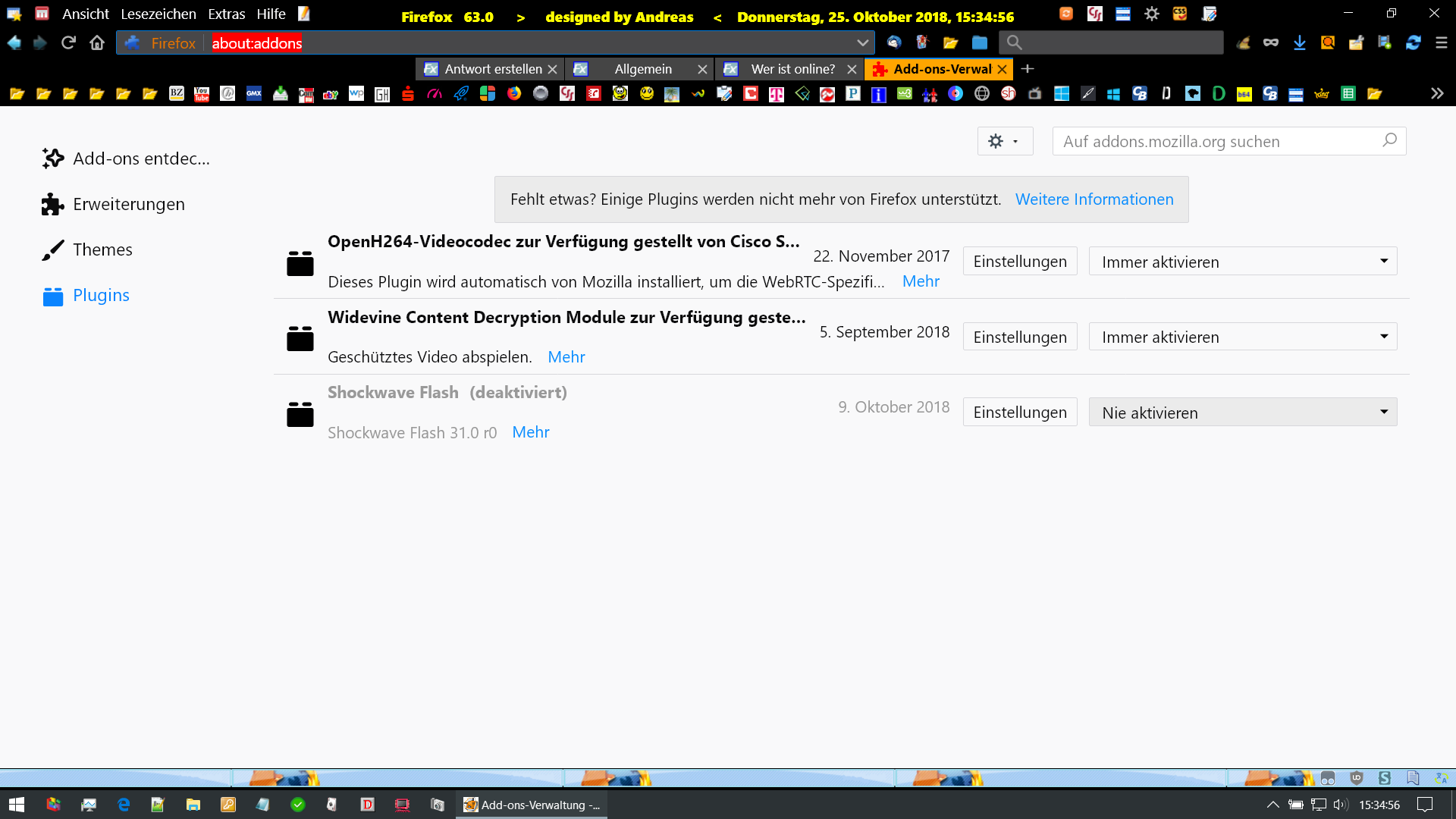This screenshot has width=1456, height=819.
Task: Expand OpenH264 activation dropdown
Action: point(1242,262)
